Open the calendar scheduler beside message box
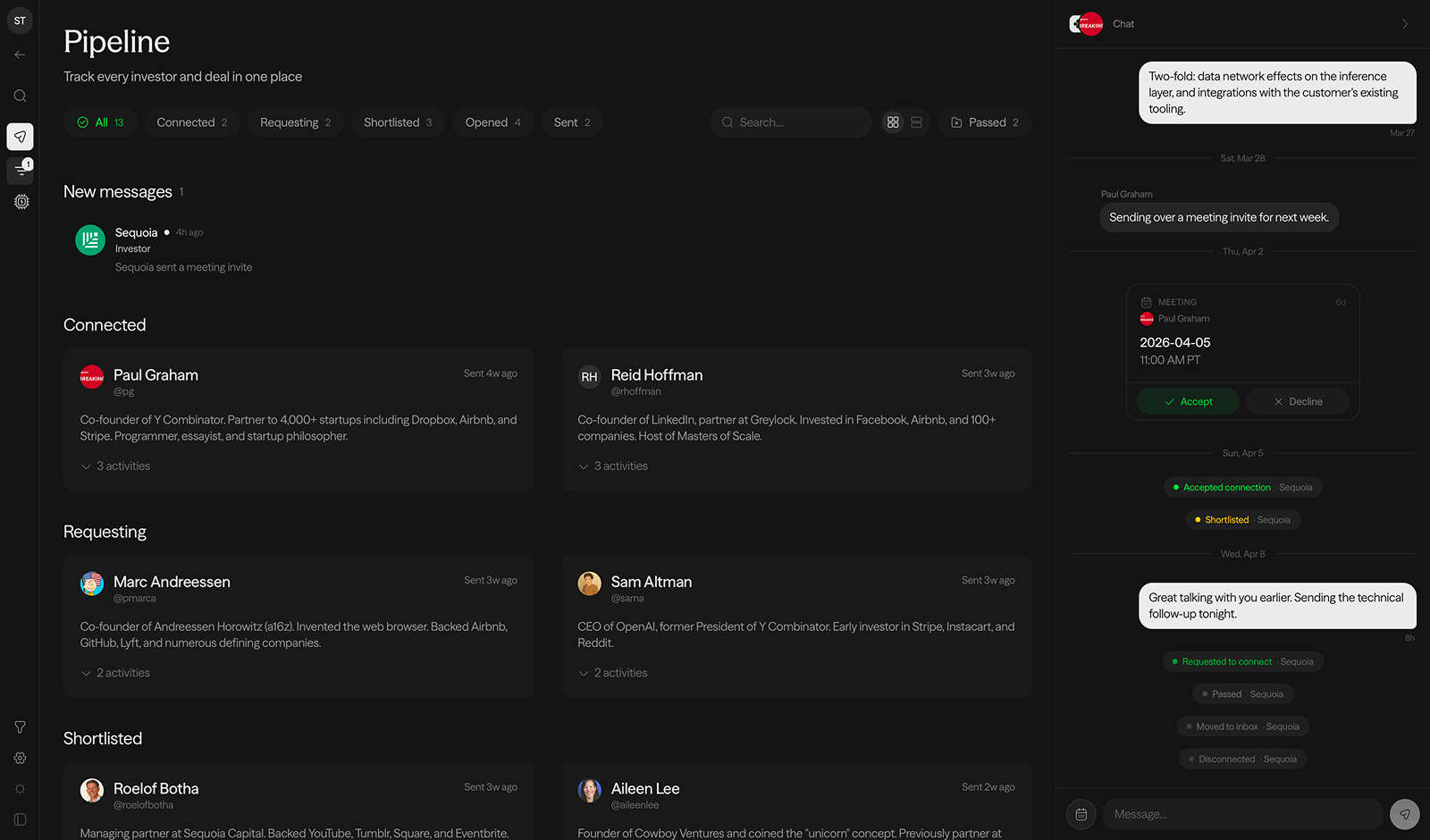The height and width of the screenshot is (840, 1430). coord(1081,814)
